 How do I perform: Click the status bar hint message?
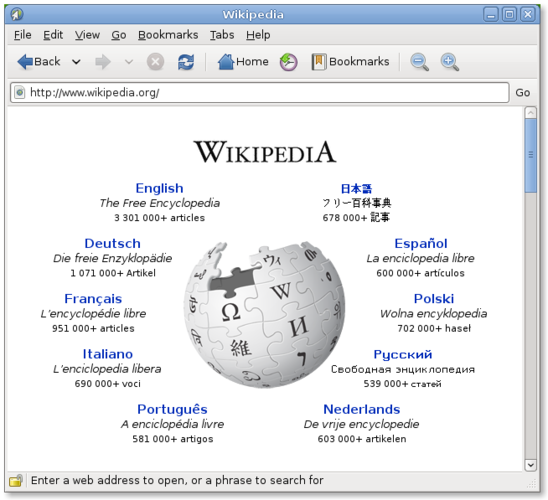(177, 480)
